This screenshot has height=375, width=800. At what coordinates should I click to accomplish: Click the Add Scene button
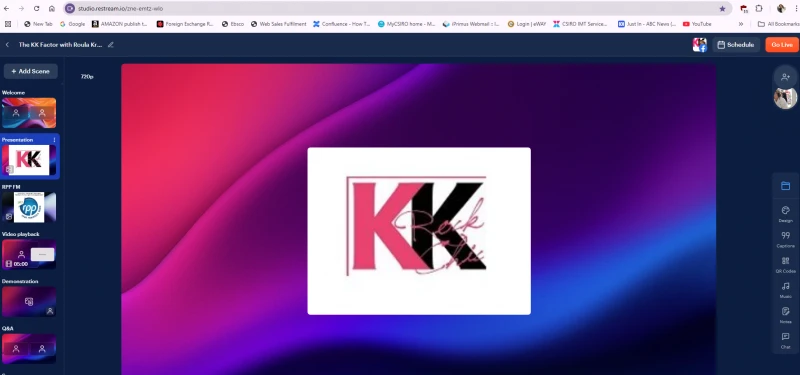pos(31,71)
